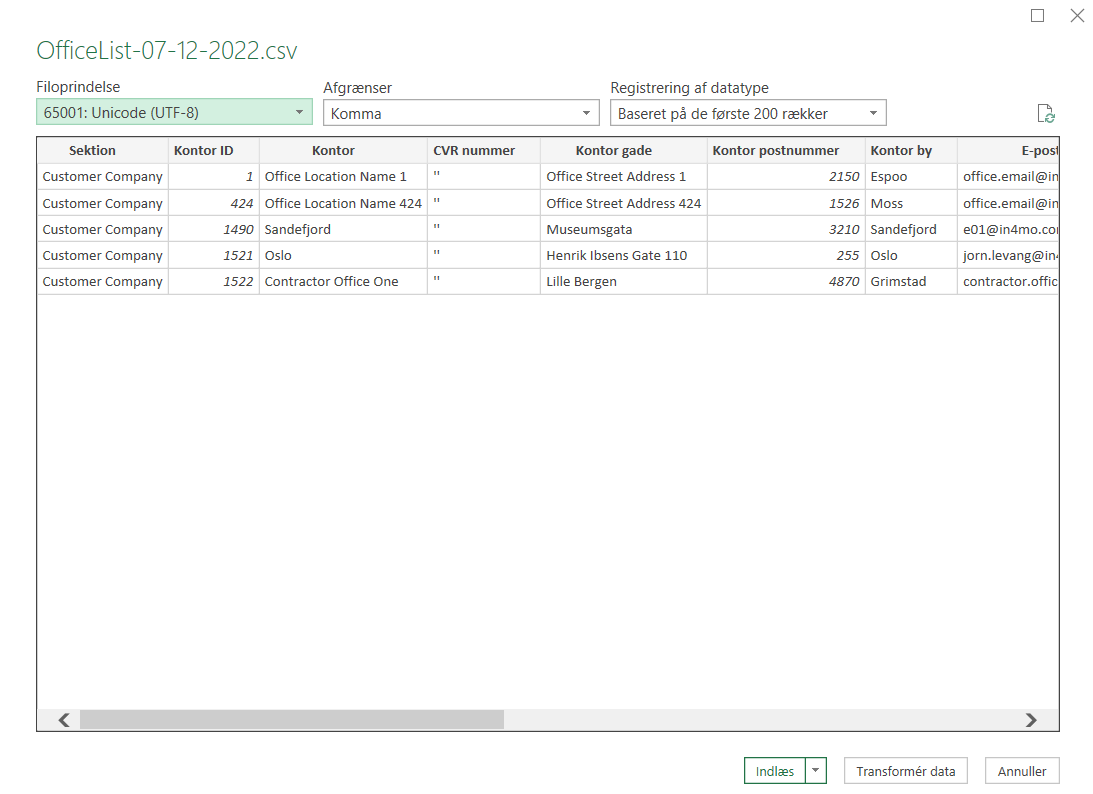Click the horizontal scrollbar thumb
The image size is (1093, 794).
click(x=291, y=720)
